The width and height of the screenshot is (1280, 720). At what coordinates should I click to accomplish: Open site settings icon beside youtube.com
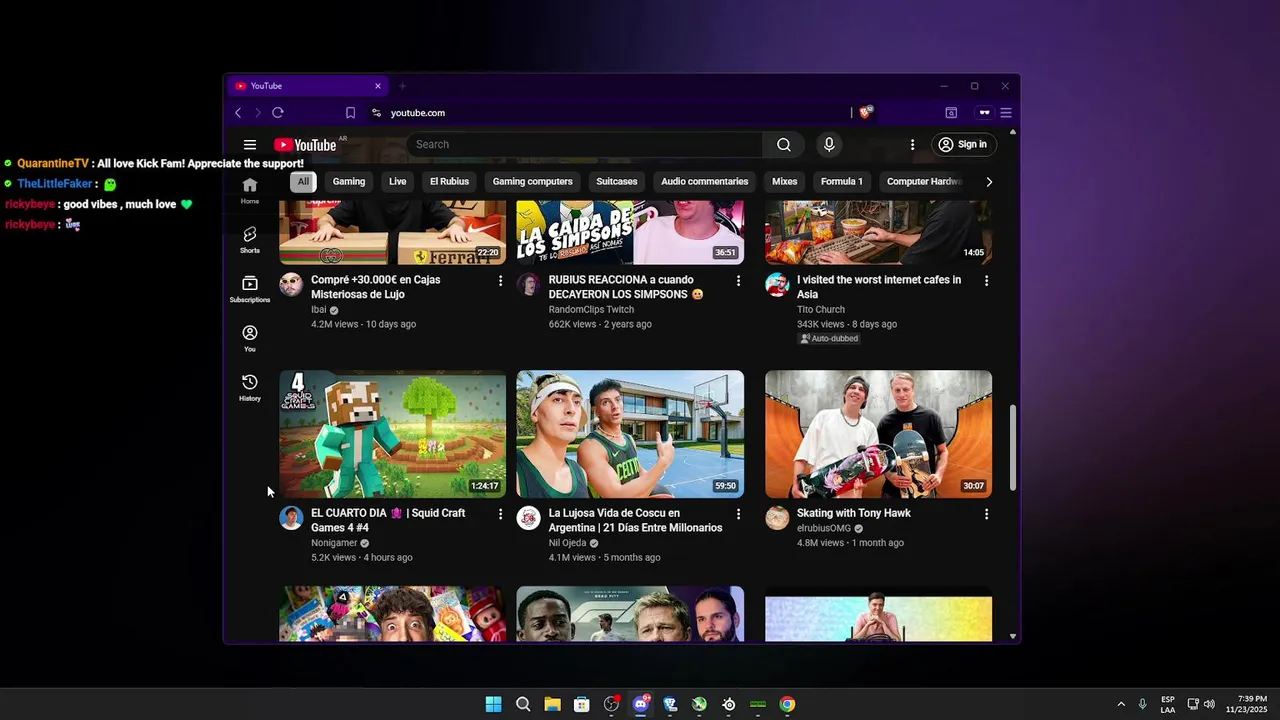coord(376,113)
